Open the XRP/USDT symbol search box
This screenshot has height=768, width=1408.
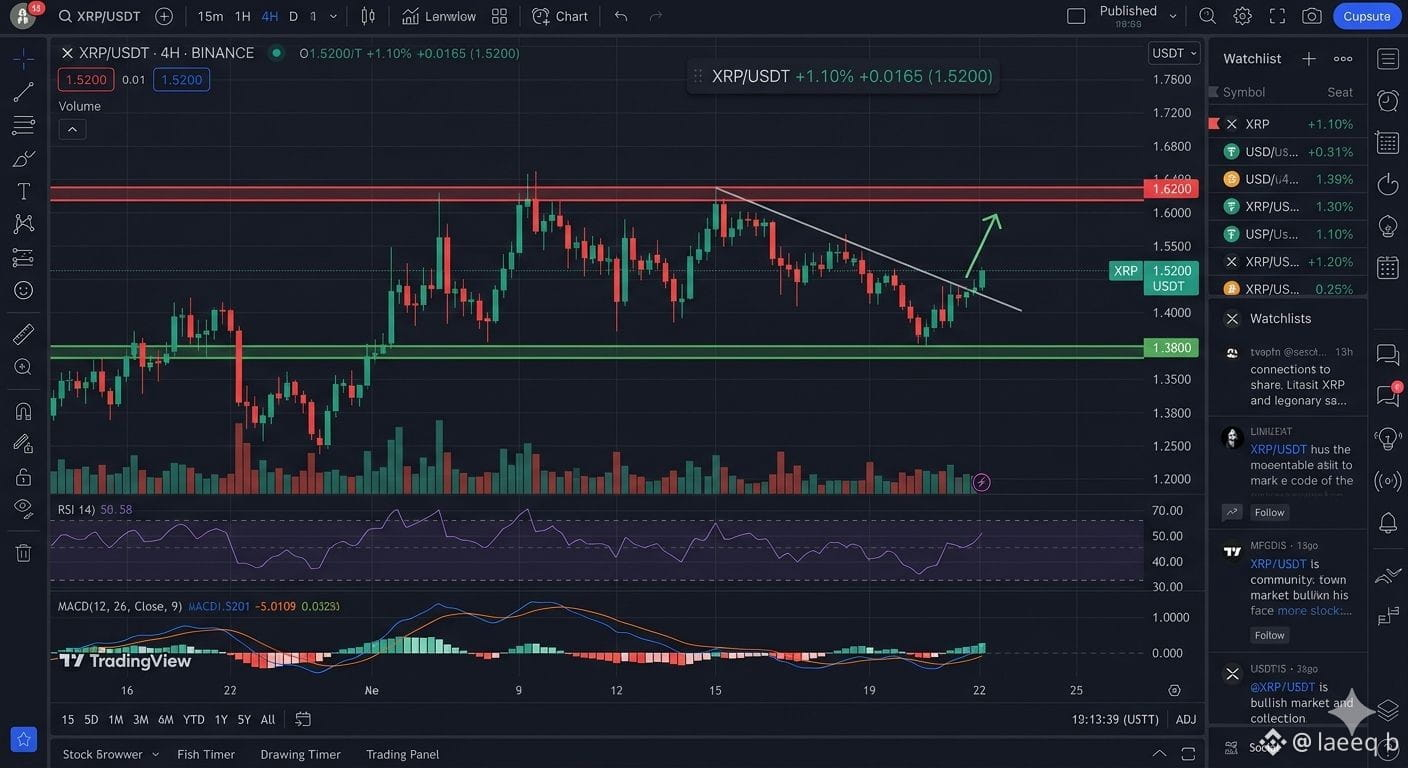tap(99, 16)
